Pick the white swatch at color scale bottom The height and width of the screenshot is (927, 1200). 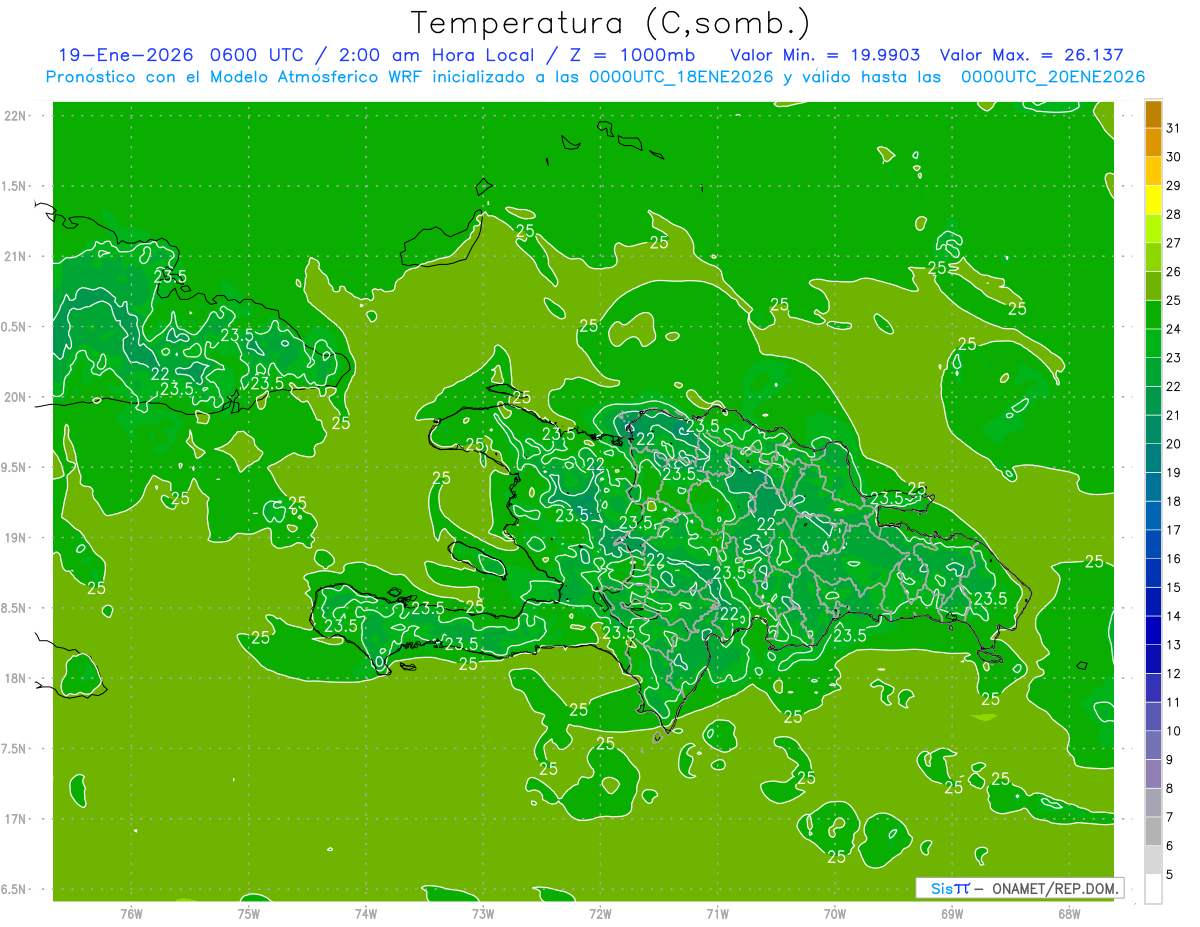pos(1153,889)
